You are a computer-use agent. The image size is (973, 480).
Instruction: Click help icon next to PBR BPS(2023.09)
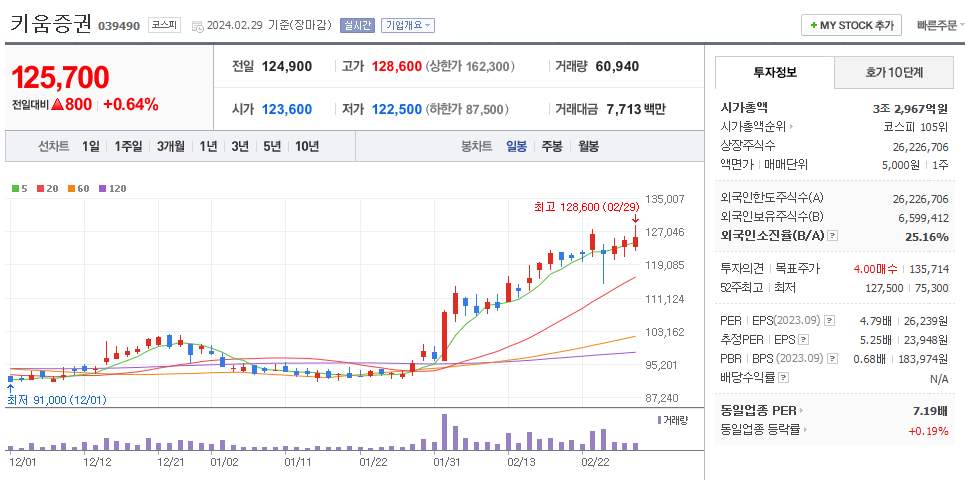tap(832, 358)
